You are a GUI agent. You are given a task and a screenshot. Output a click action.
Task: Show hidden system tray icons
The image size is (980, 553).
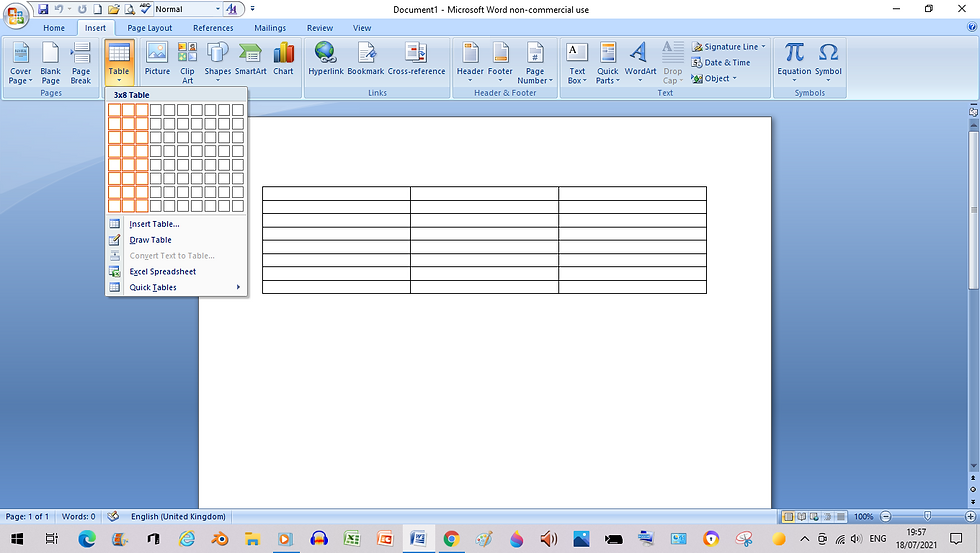tap(804, 539)
